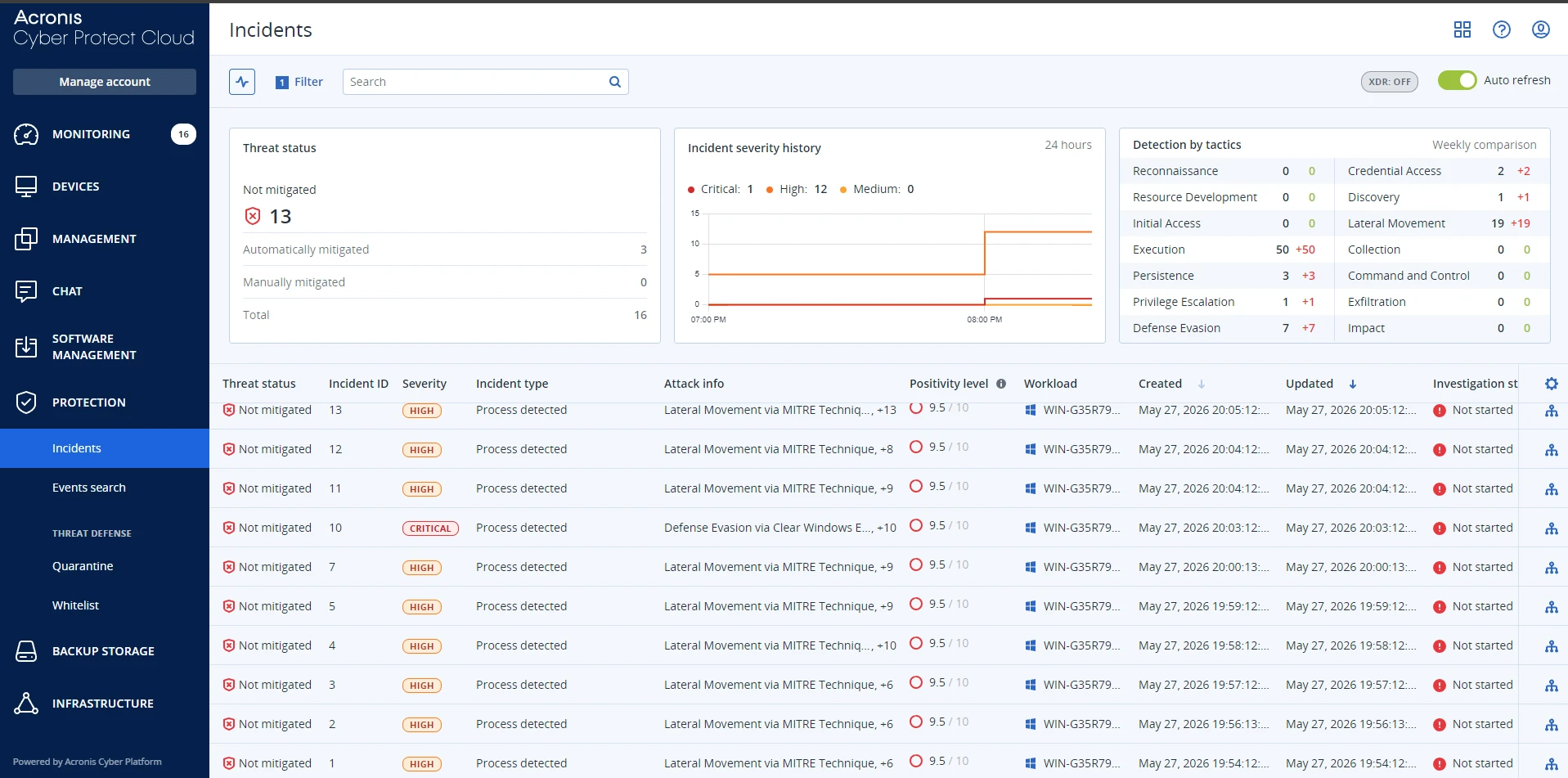1568x778 pixels.
Task: Click 'Defense Evasion via Clear Windows E...' attack info
Action: (769, 528)
